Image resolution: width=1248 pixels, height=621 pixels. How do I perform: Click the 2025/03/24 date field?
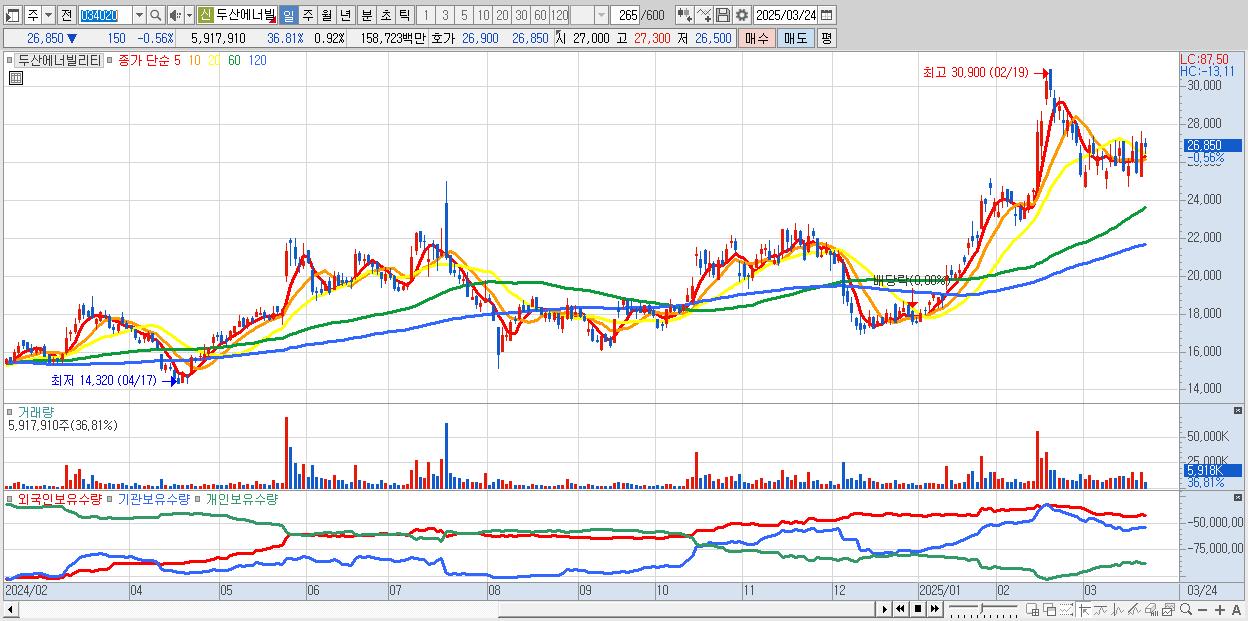point(785,15)
